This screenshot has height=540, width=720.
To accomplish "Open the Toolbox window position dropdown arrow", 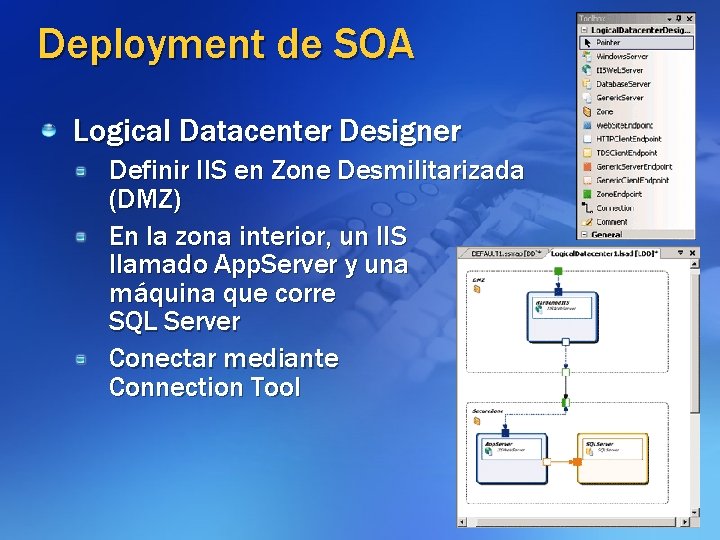I will click(x=669, y=19).
